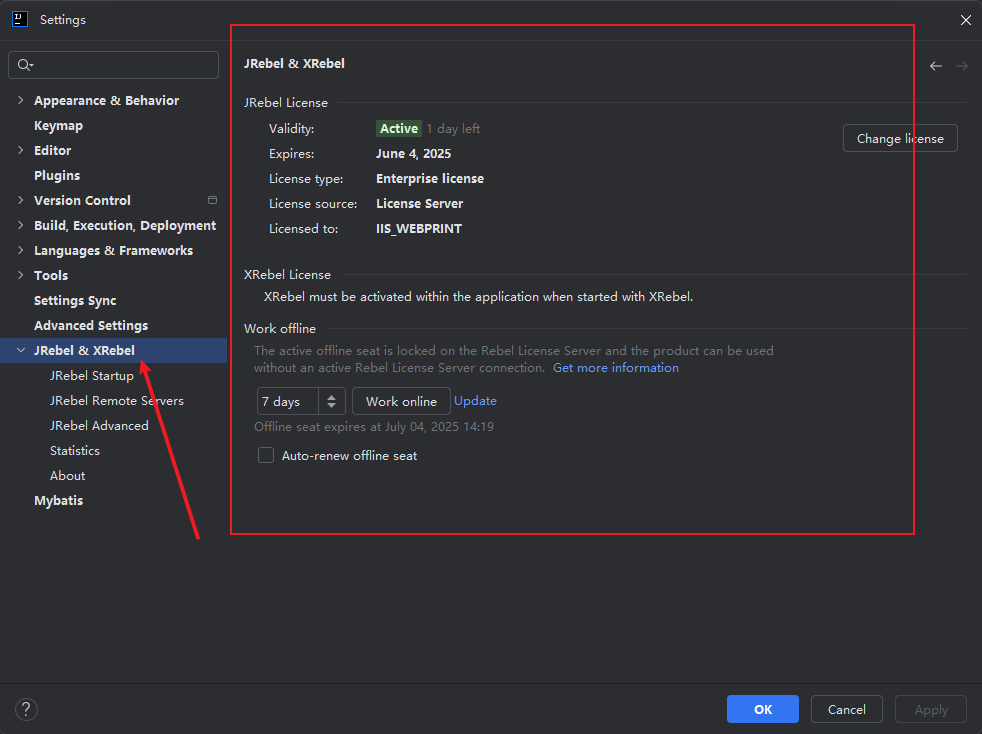
Task: Open JRebel Statistics page
Action: 75,451
